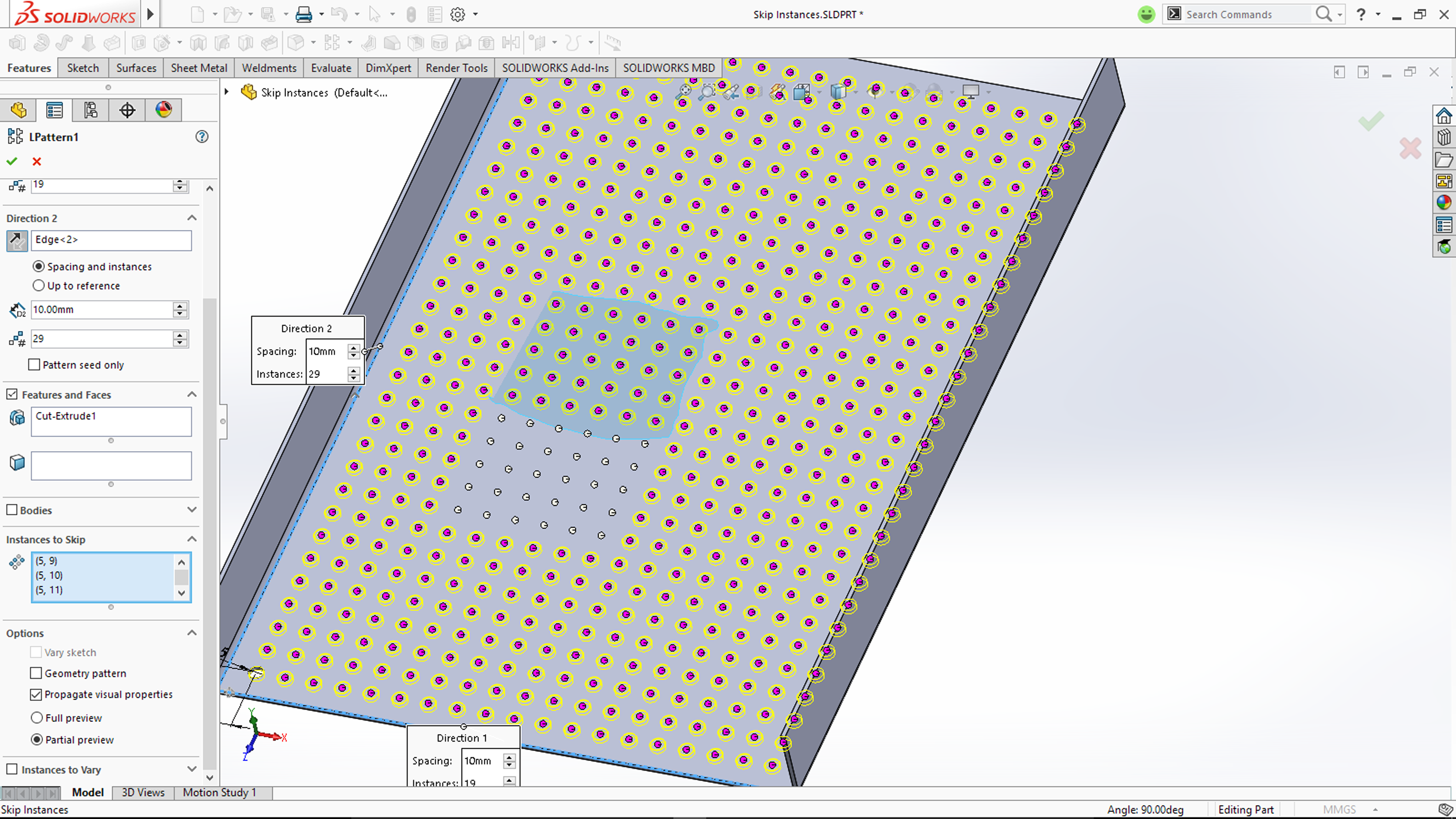Open the PropertyManager tab icon
Image resolution: width=1456 pixels, height=819 pixels.
coord(54,110)
